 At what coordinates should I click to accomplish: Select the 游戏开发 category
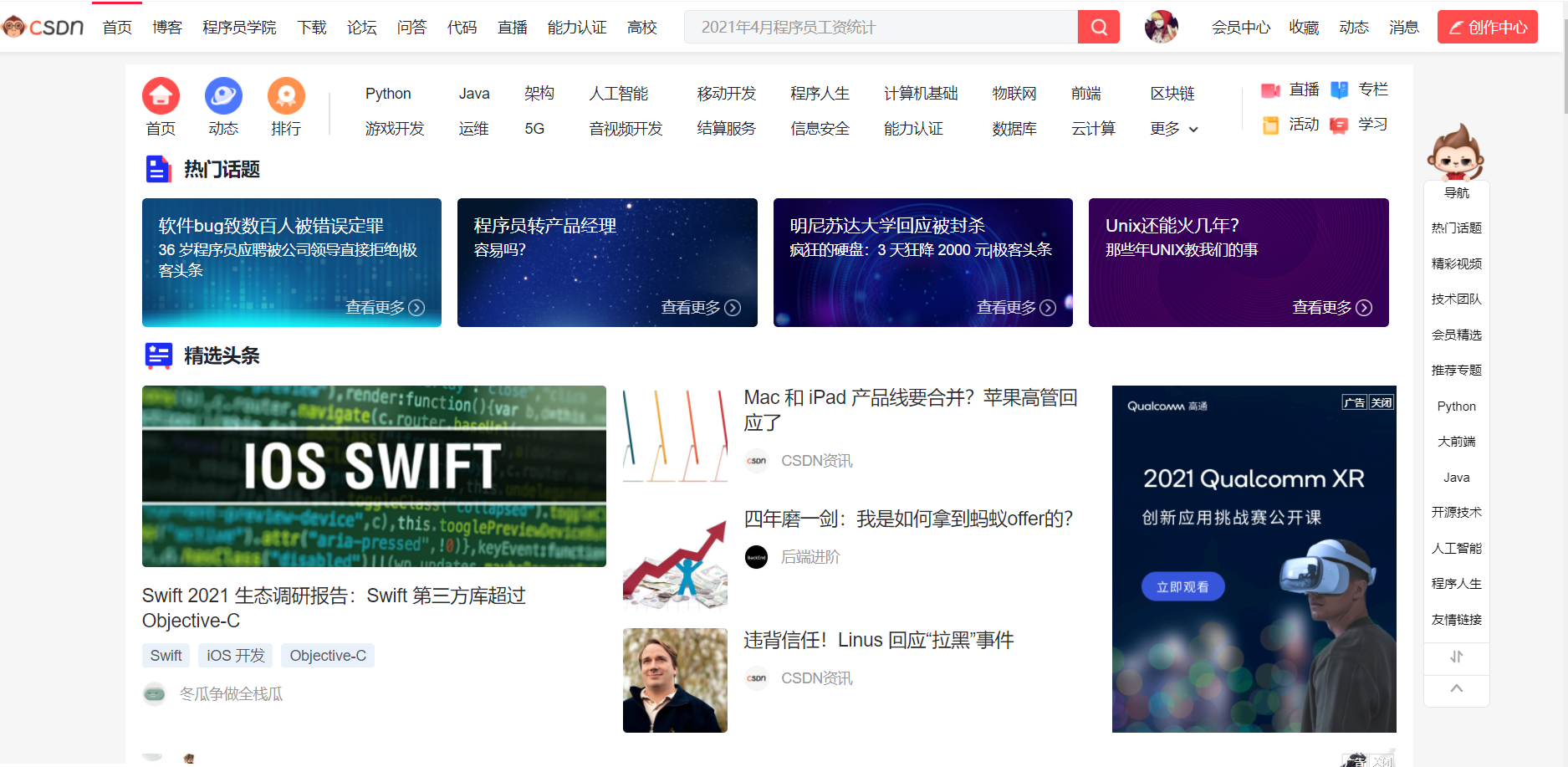point(395,129)
